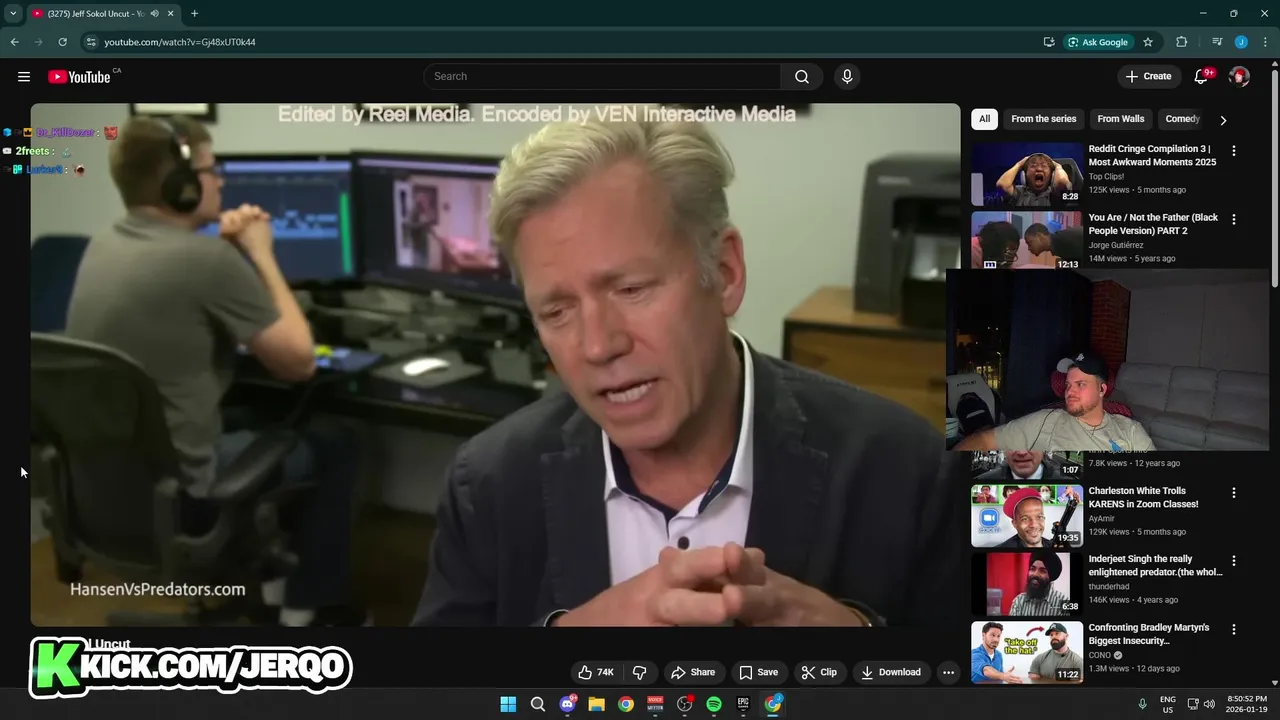Click the video player to pause
This screenshot has height=720, width=1280.
click(x=495, y=365)
